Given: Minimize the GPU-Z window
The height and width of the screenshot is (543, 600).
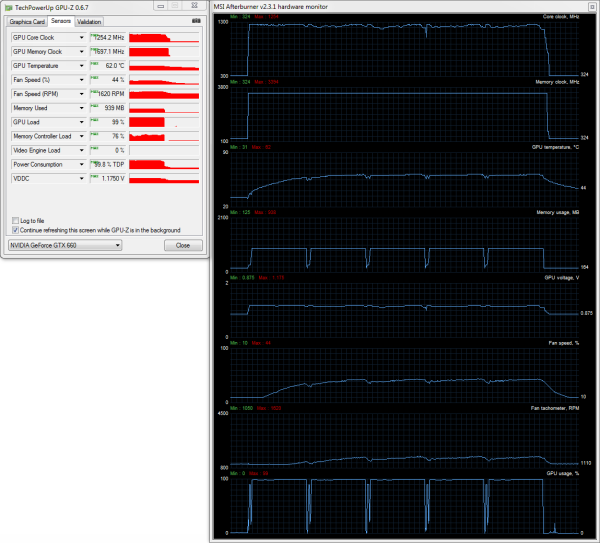Looking at the screenshot, I should click(162, 6).
